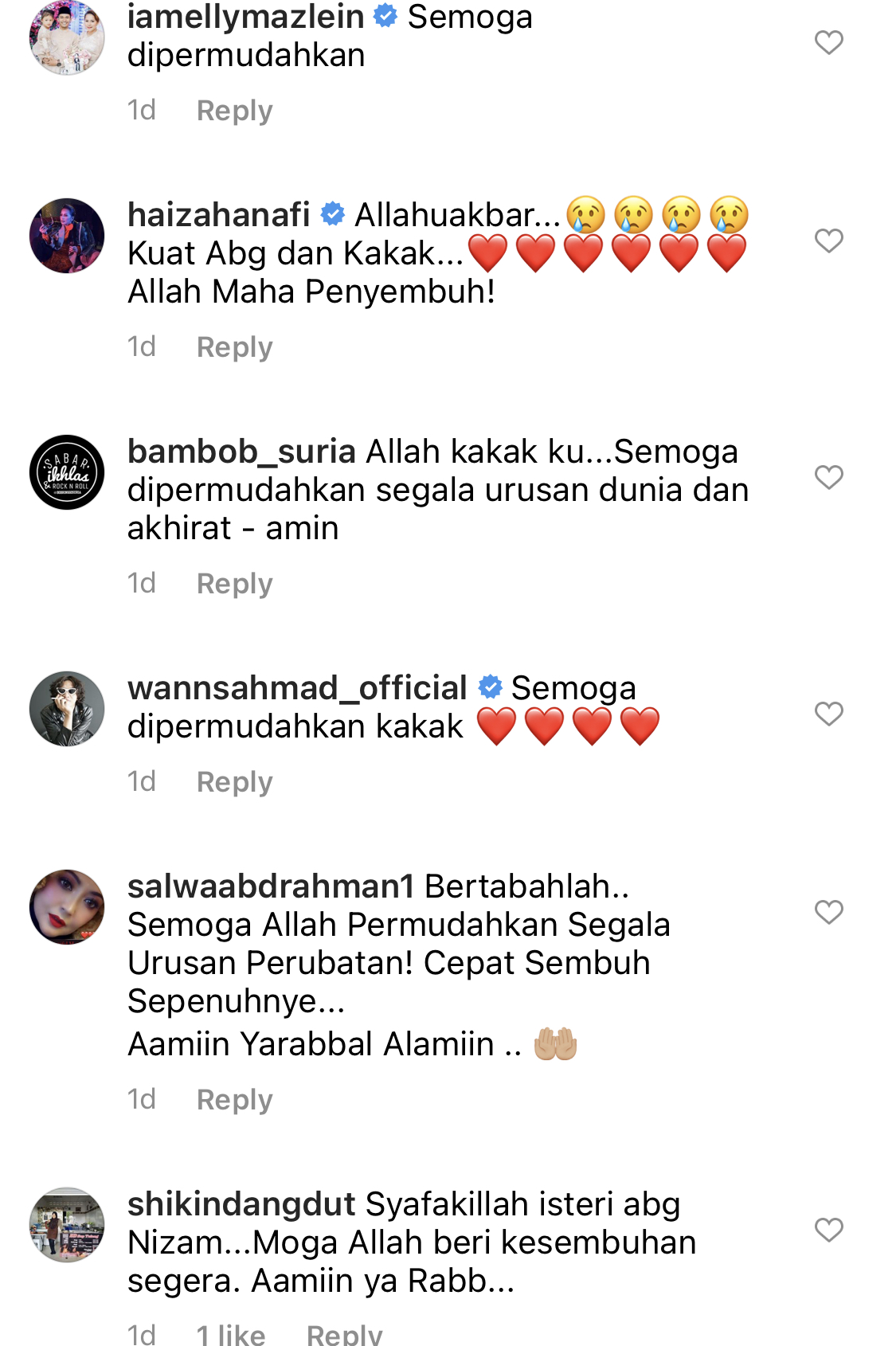Tap heart icon on shikindangdut's comment

828,1230
